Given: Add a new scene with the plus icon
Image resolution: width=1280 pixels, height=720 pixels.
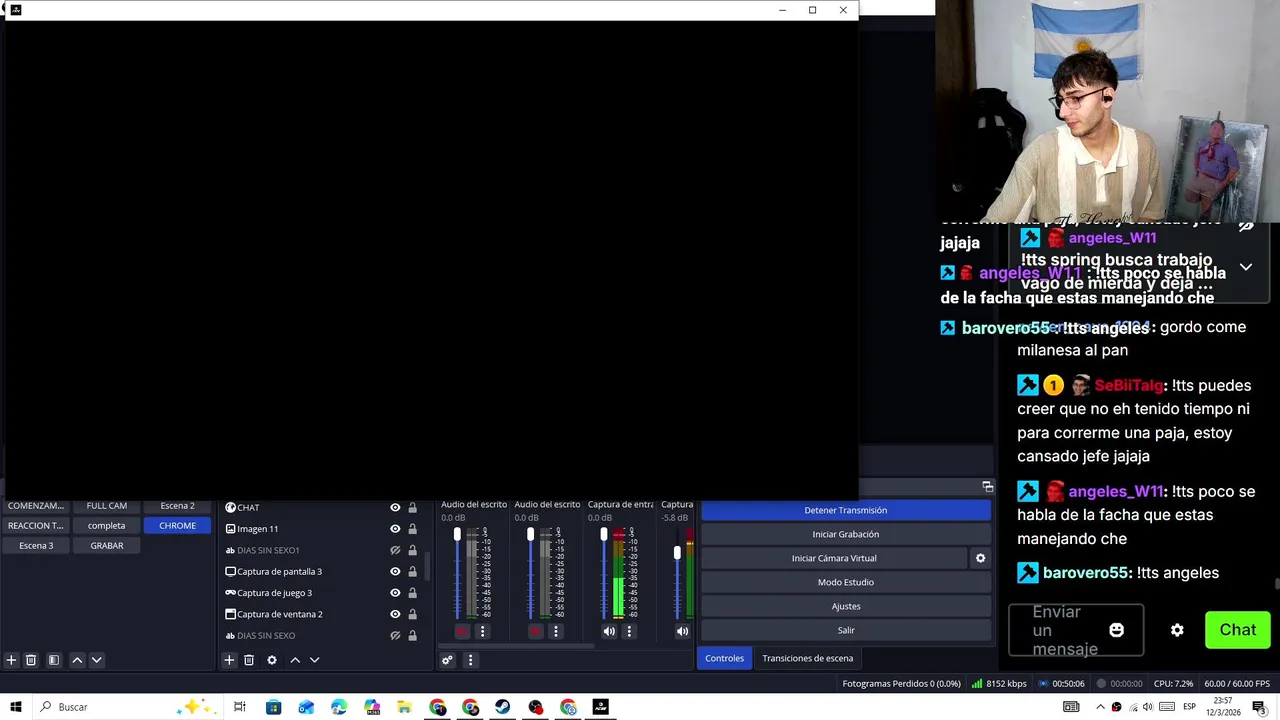Looking at the screenshot, I should [11, 660].
